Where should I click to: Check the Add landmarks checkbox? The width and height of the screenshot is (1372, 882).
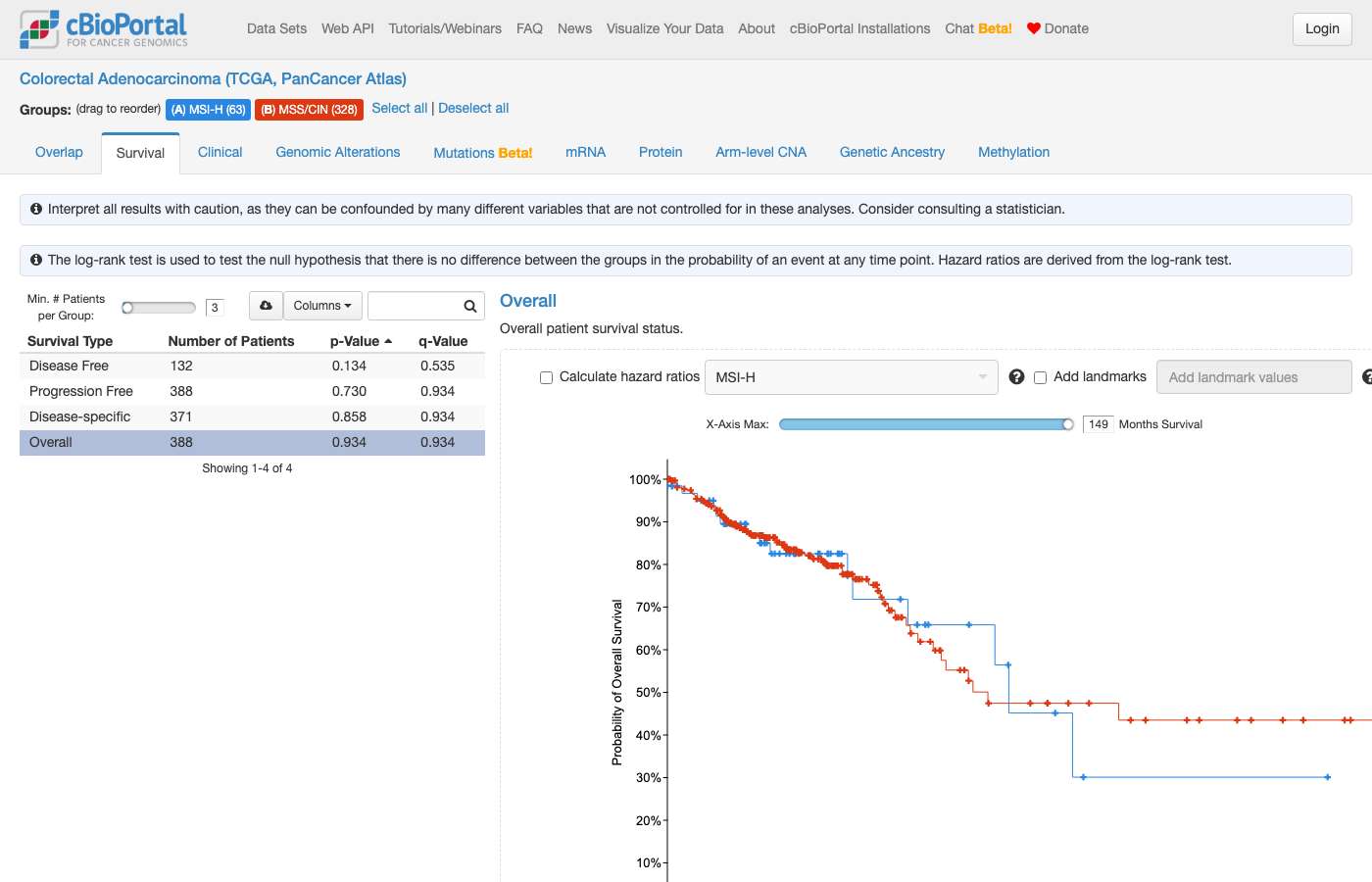point(1041,377)
